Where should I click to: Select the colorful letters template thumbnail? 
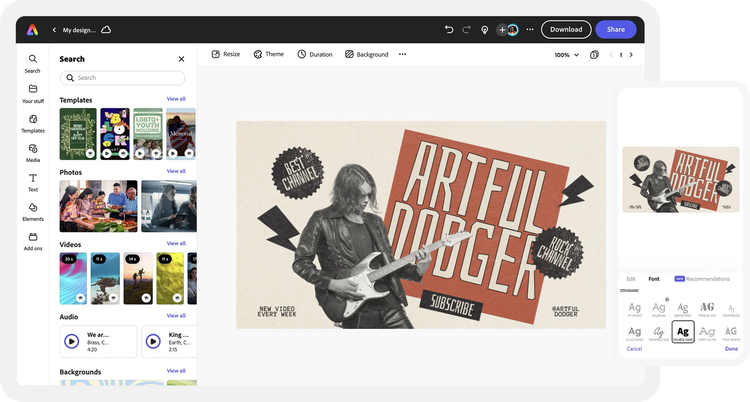(115, 134)
